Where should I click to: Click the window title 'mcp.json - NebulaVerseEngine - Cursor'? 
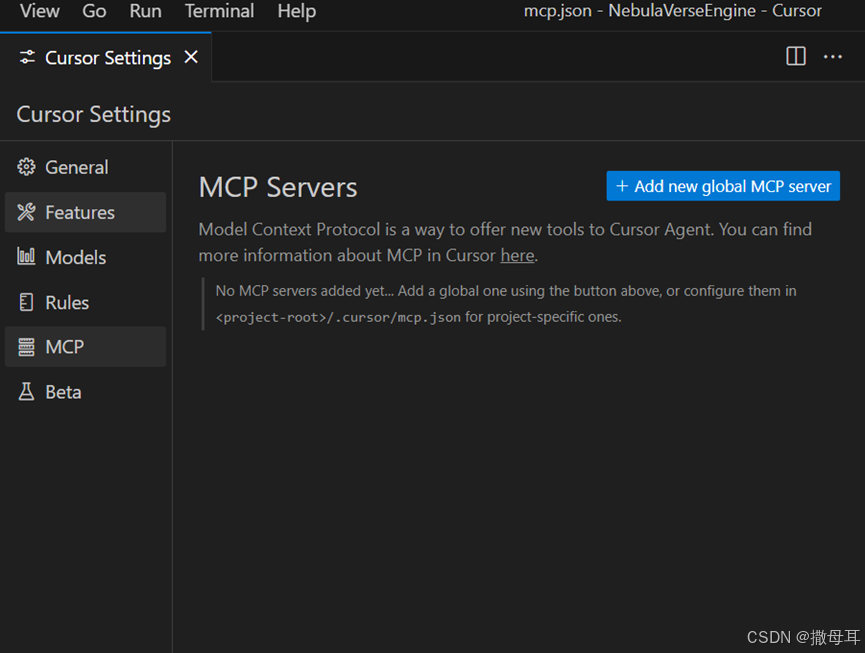672,10
